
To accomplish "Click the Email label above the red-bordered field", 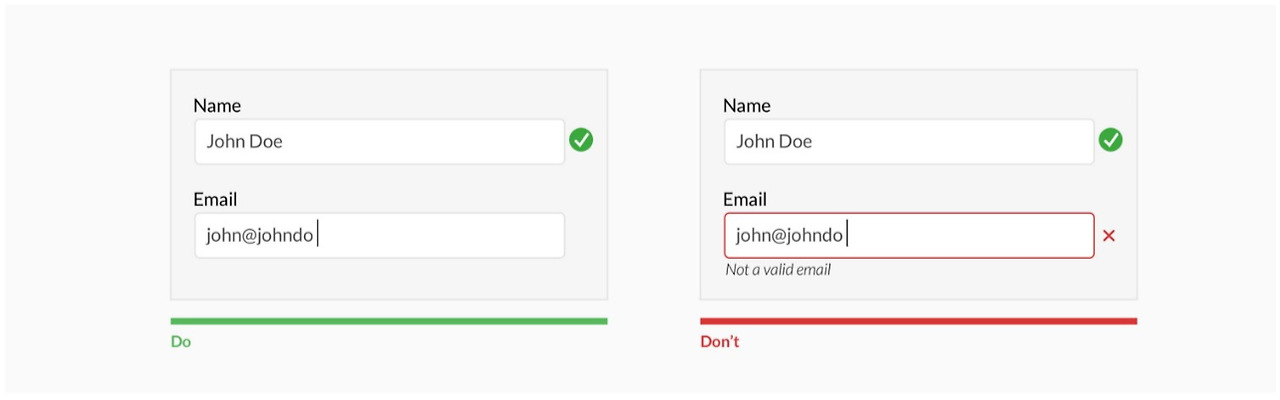I will click(745, 199).
